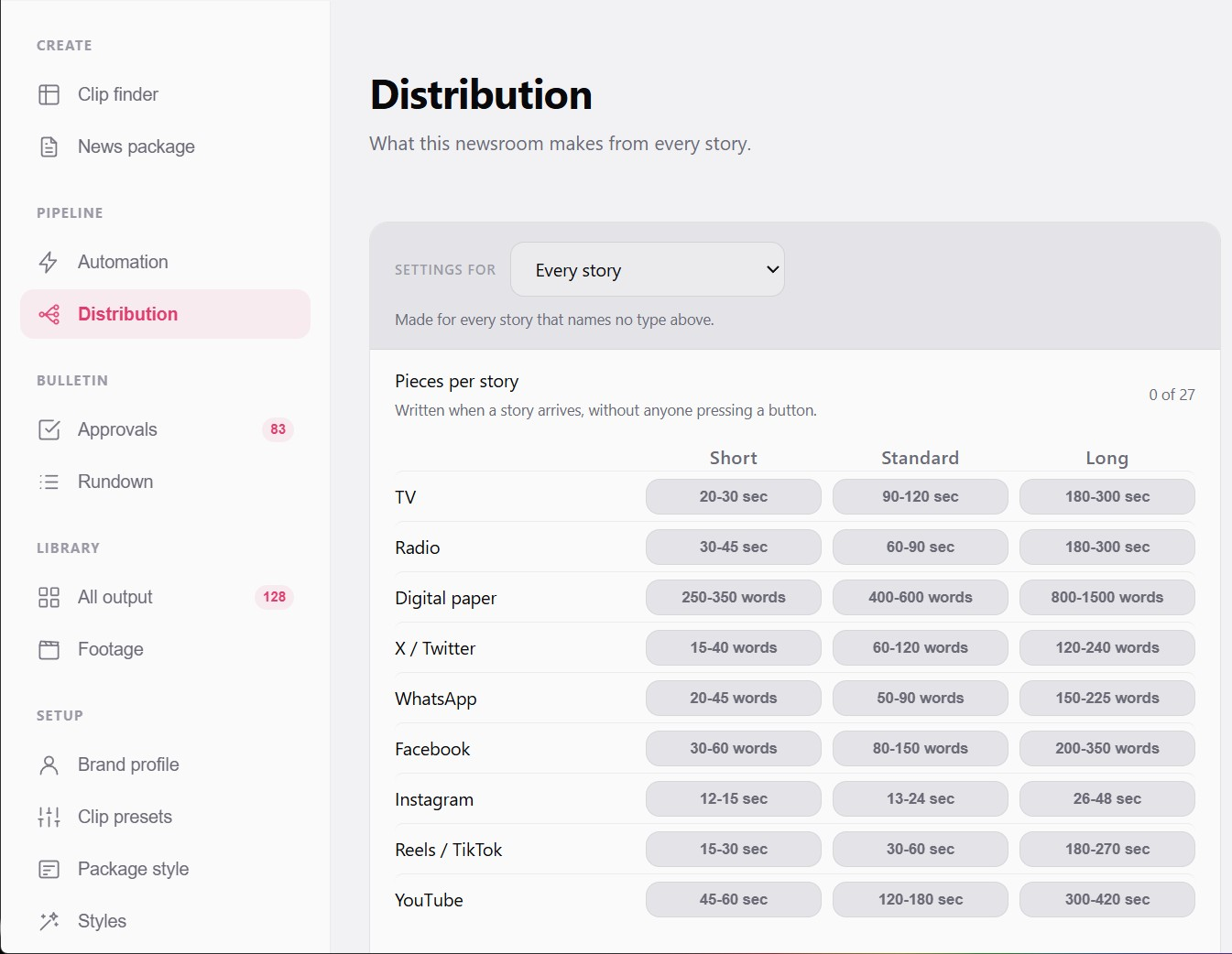Click the Rundown list icon

[x=49, y=482]
